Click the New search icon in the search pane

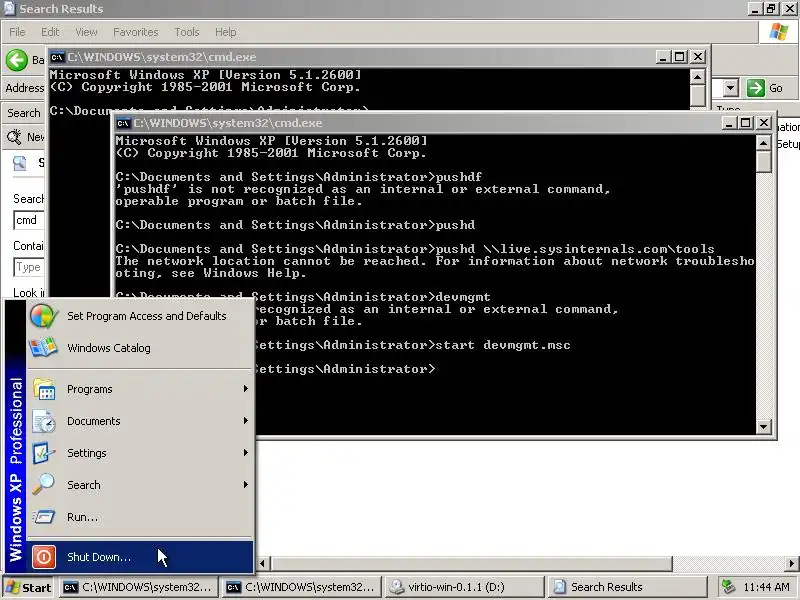(14, 137)
